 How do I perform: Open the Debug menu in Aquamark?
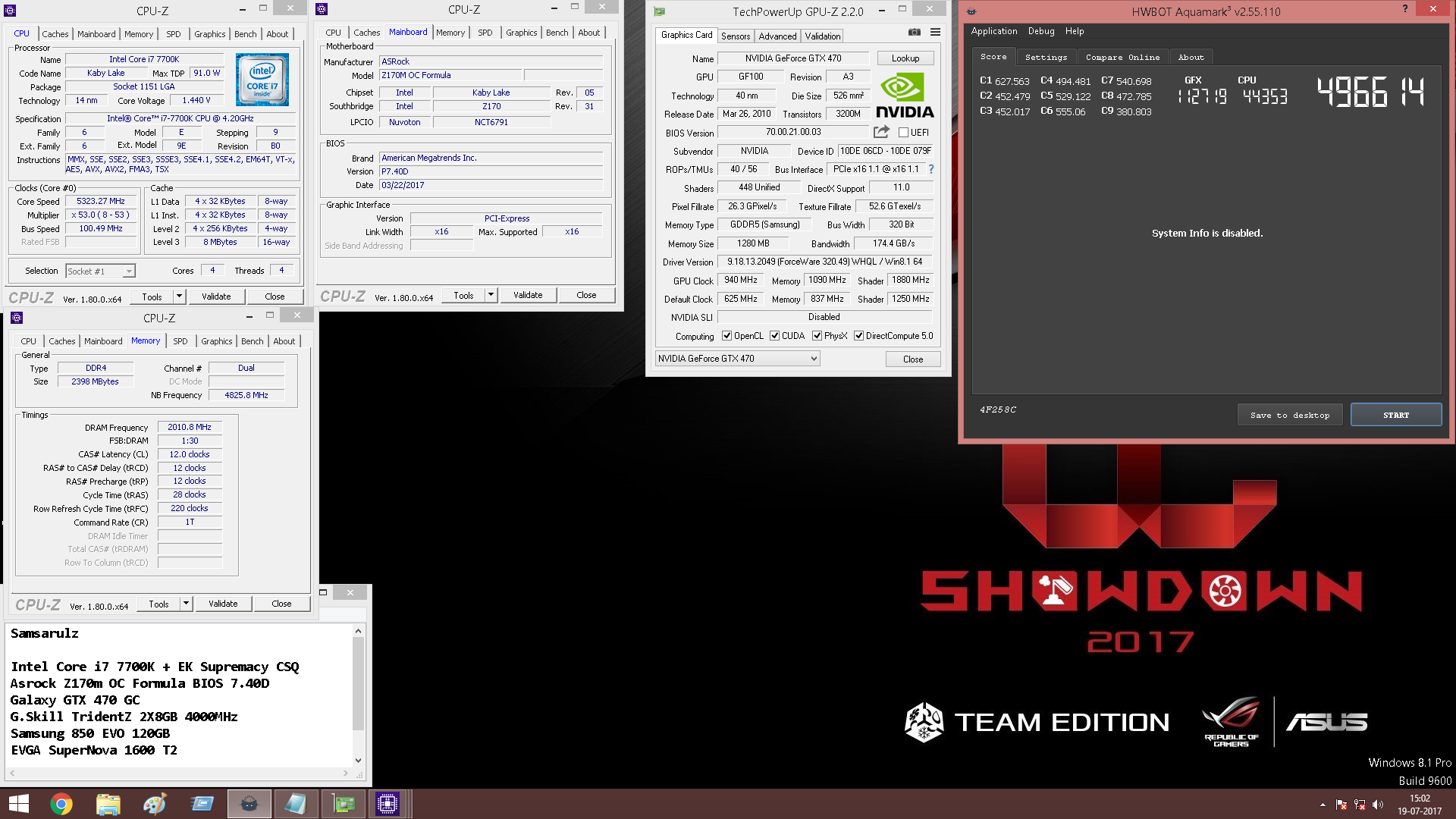1041,31
